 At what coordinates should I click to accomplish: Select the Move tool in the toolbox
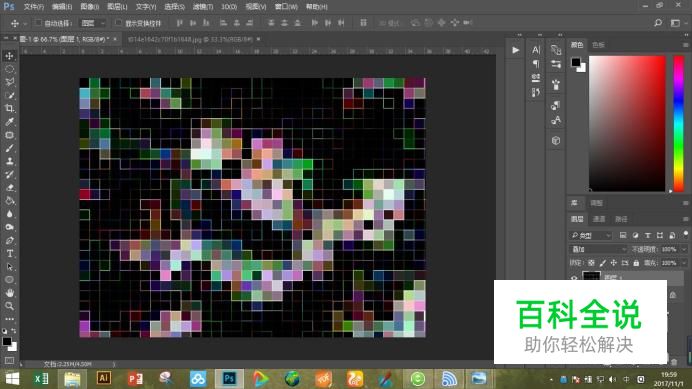[9, 56]
